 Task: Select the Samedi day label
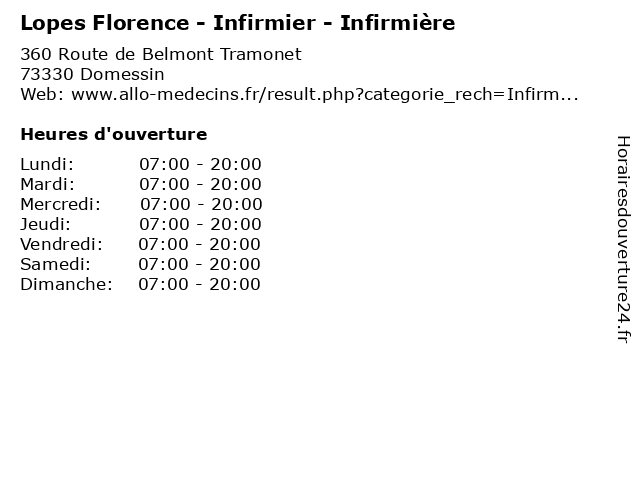point(56,264)
